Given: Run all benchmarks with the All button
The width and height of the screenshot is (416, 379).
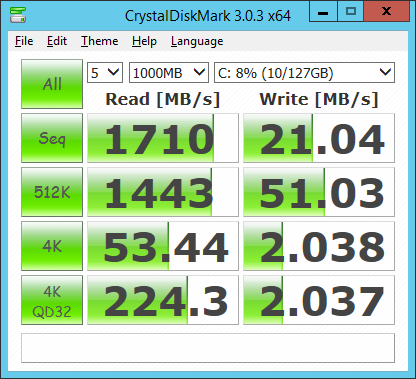Looking at the screenshot, I should tap(52, 84).
